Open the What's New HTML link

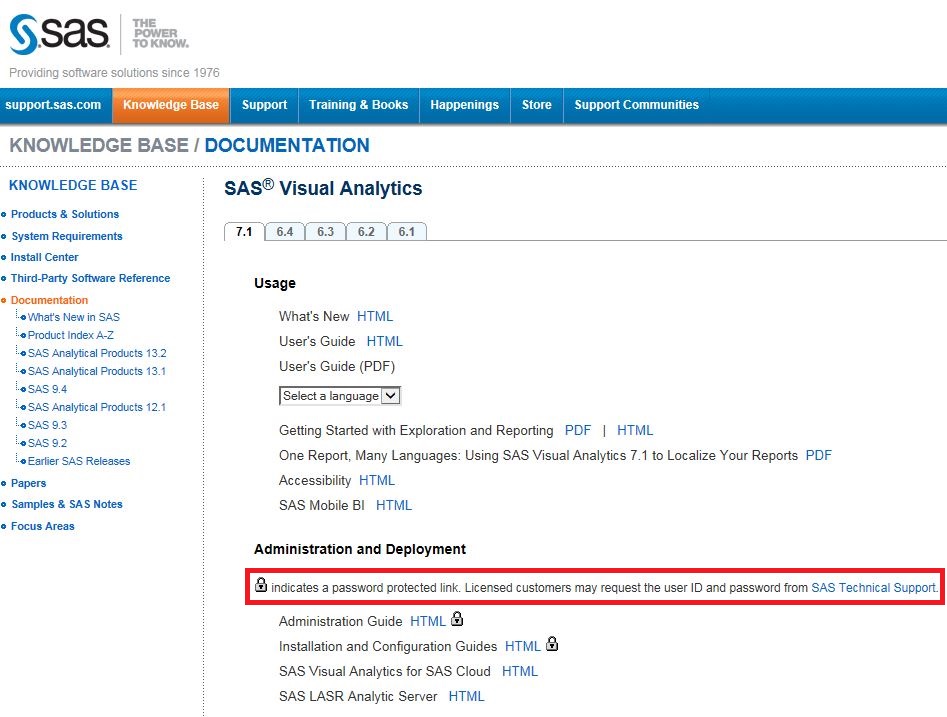pyautogui.click(x=375, y=317)
